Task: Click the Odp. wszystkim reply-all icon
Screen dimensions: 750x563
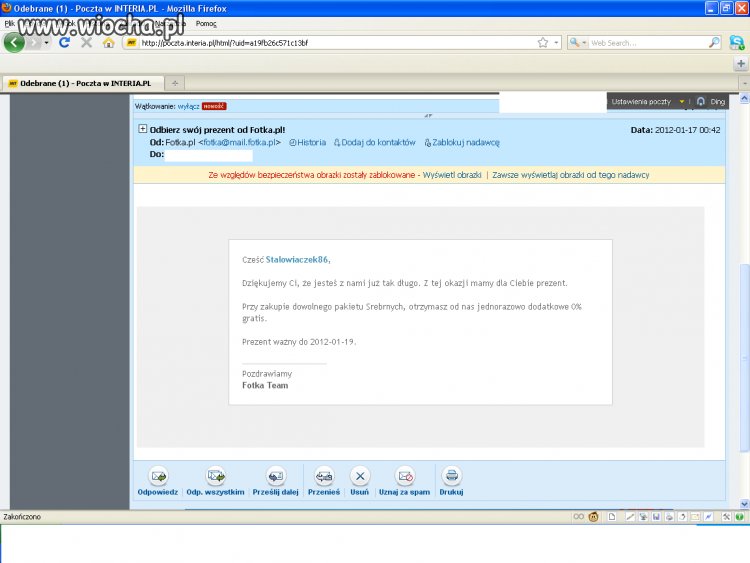Action: (216, 476)
